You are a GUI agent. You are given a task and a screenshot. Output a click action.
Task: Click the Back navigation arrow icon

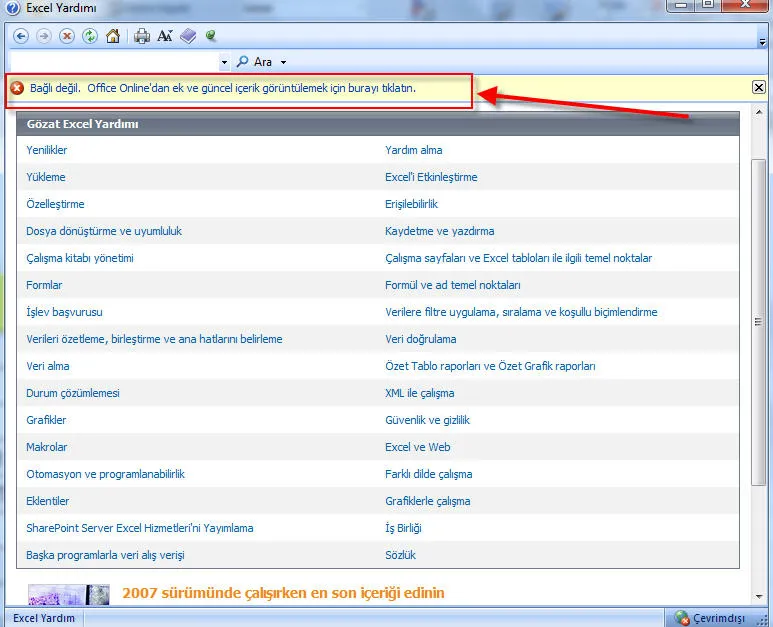[20, 36]
